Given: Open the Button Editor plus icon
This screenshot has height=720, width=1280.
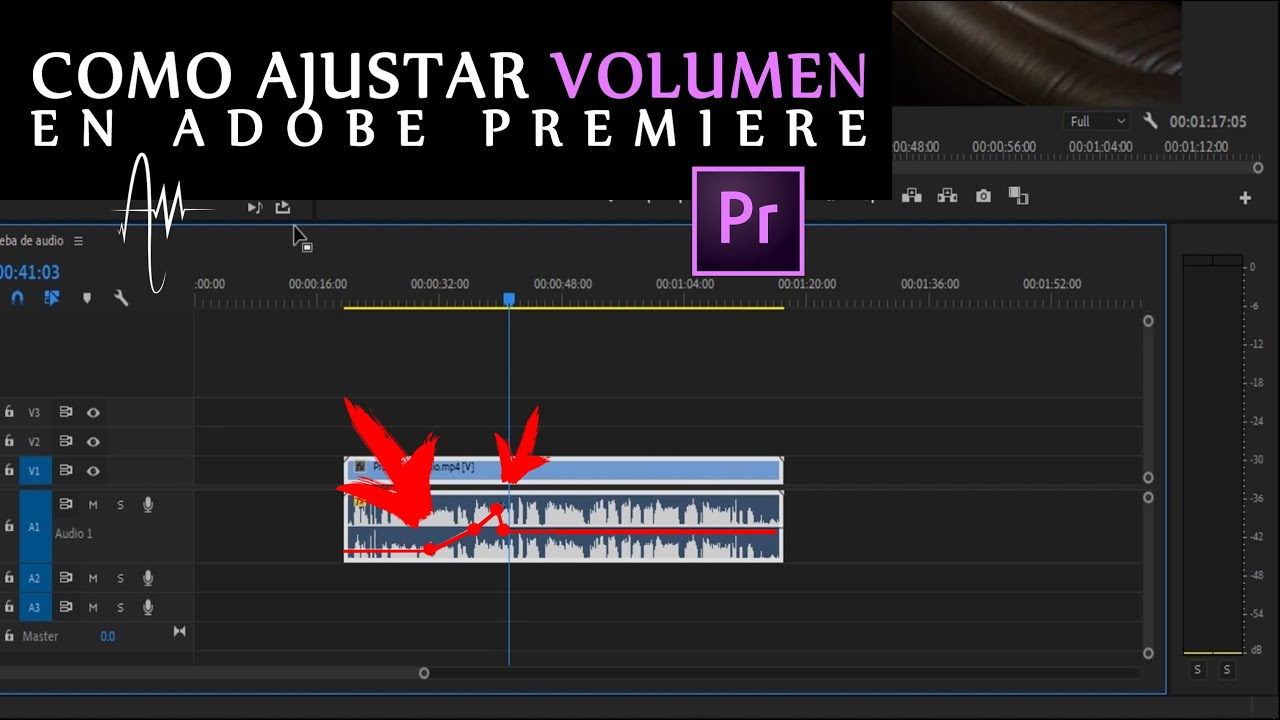Looking at the screenshot, I should pyautogui.click(x=1245, y=198).
